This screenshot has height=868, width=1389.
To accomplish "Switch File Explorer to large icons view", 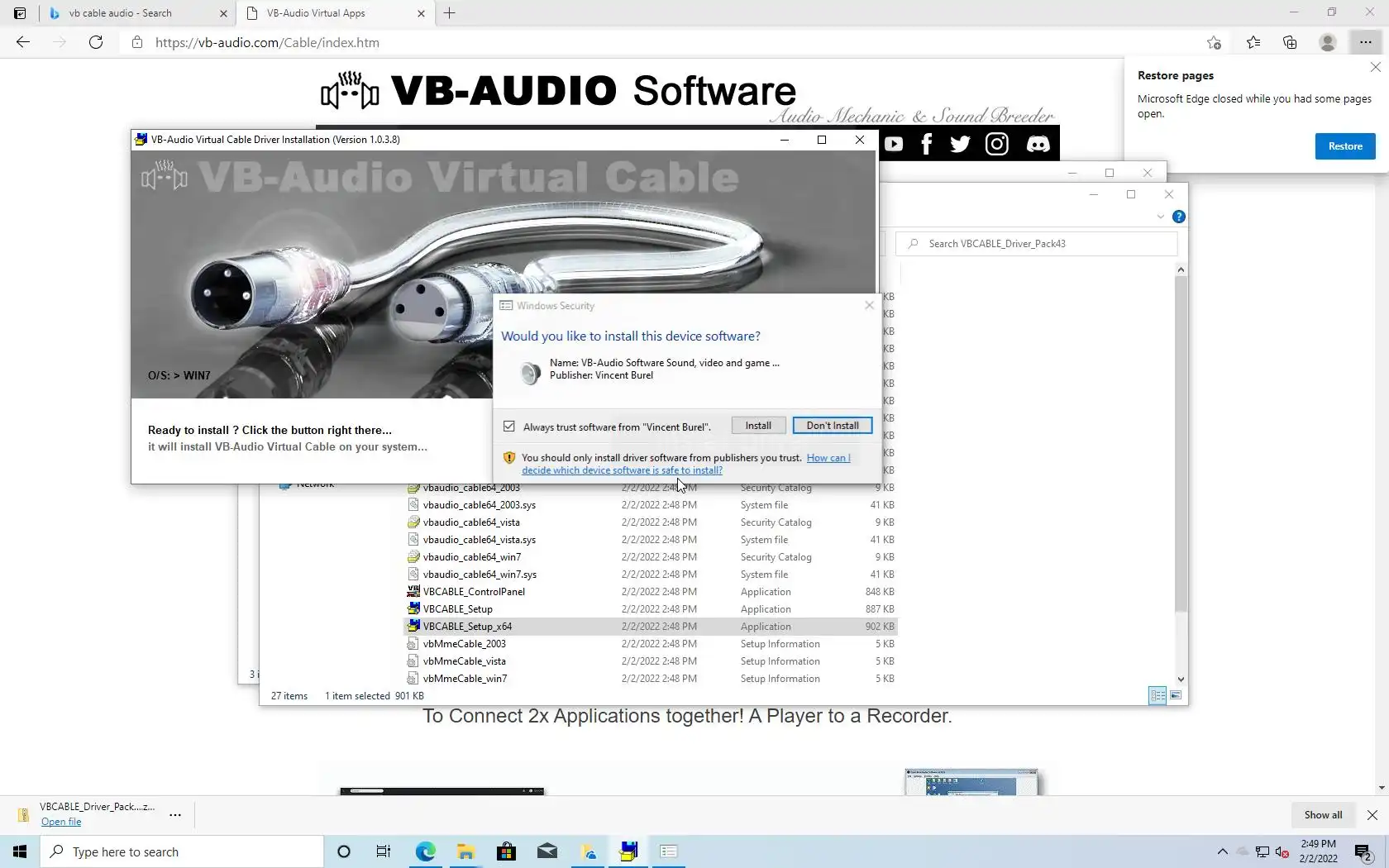I will [1176, 695].
